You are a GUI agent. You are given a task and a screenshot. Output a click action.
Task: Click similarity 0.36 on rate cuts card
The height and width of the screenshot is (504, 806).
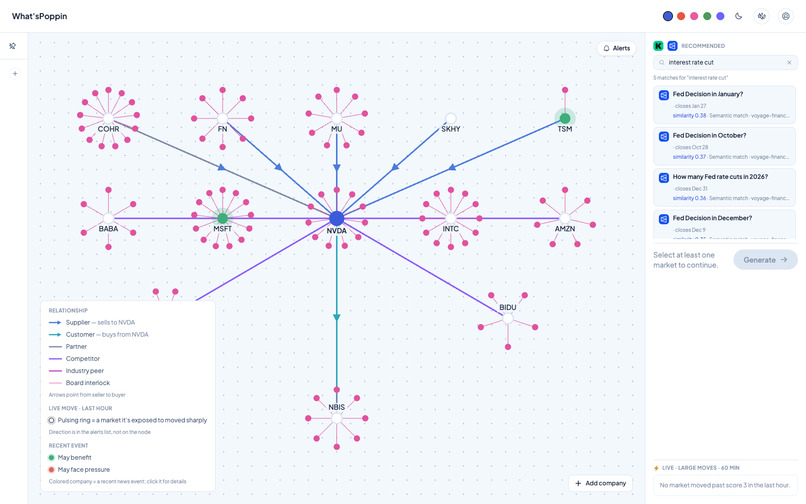pos(689,198)
